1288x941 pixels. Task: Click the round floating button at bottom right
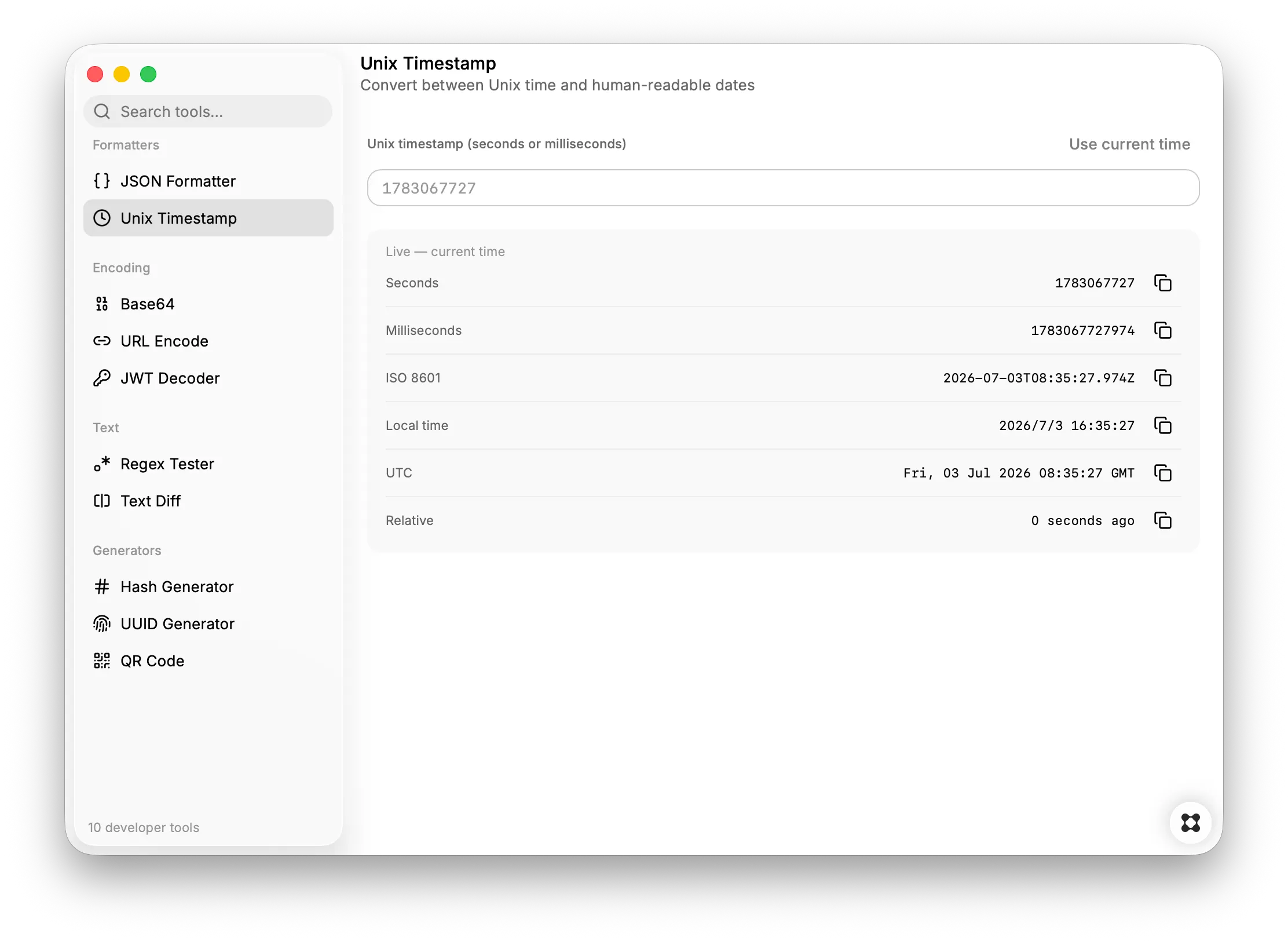click(x=1190, y=822)
